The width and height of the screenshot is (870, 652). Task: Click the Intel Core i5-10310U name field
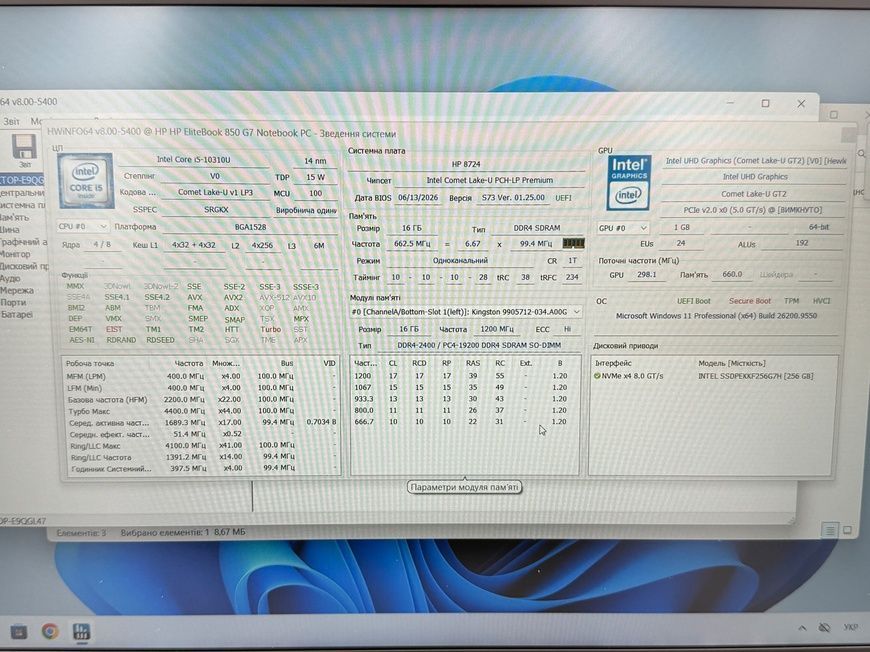[x=194, y=159]
